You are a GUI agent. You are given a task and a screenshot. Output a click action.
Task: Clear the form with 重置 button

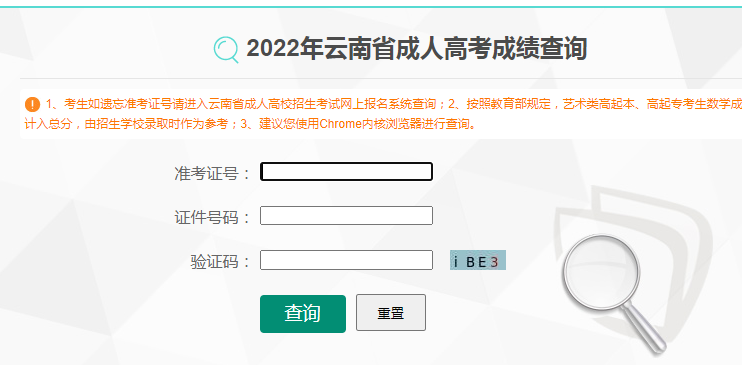click(391, 313)
